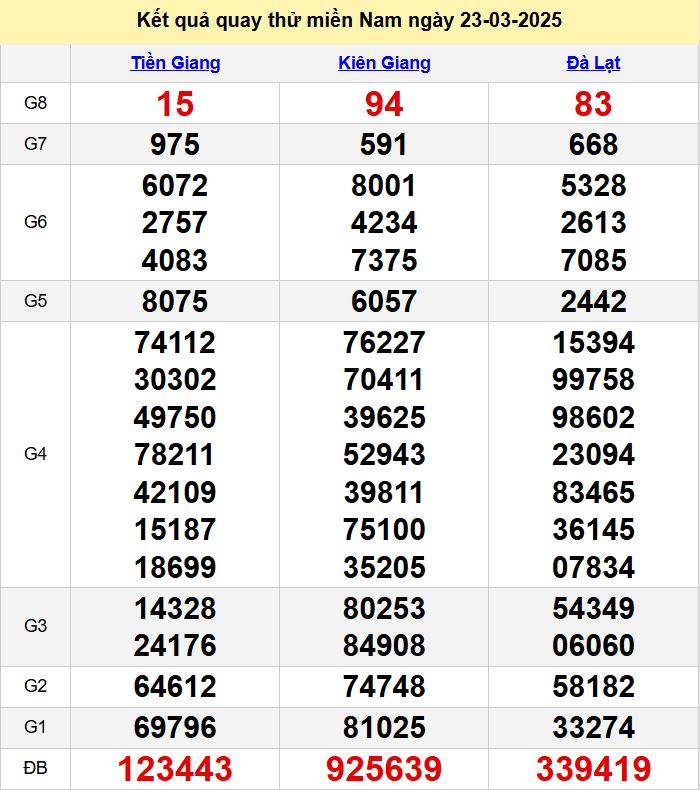Click G6 value 7085
700x790 pixels.
point(594,260)
